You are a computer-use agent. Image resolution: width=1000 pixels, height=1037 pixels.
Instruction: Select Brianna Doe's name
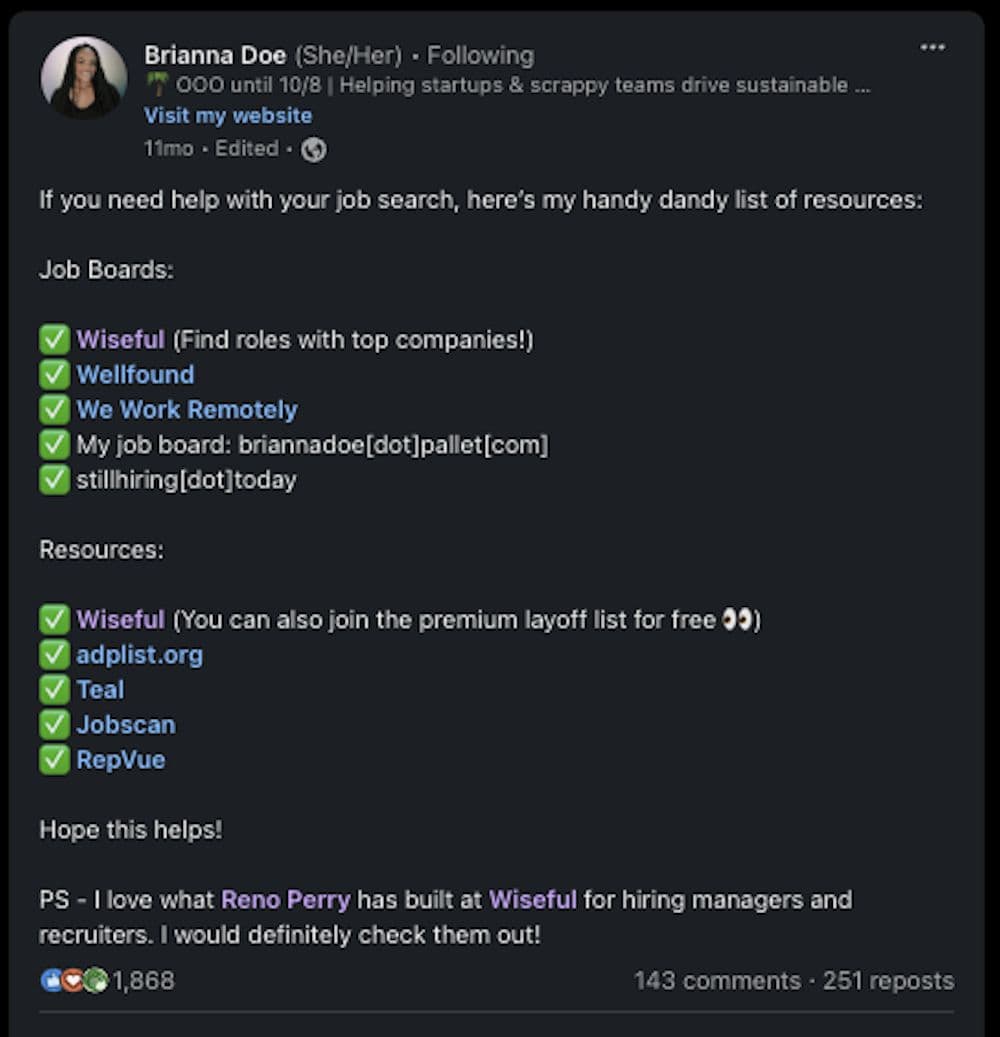(215, 55)
